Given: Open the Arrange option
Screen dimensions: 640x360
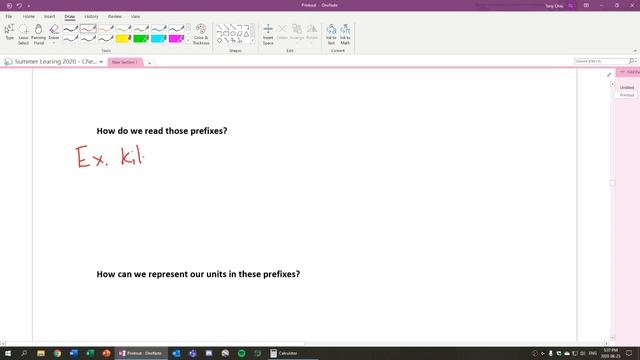Looking at the screenshot, I should click(297, 32).
